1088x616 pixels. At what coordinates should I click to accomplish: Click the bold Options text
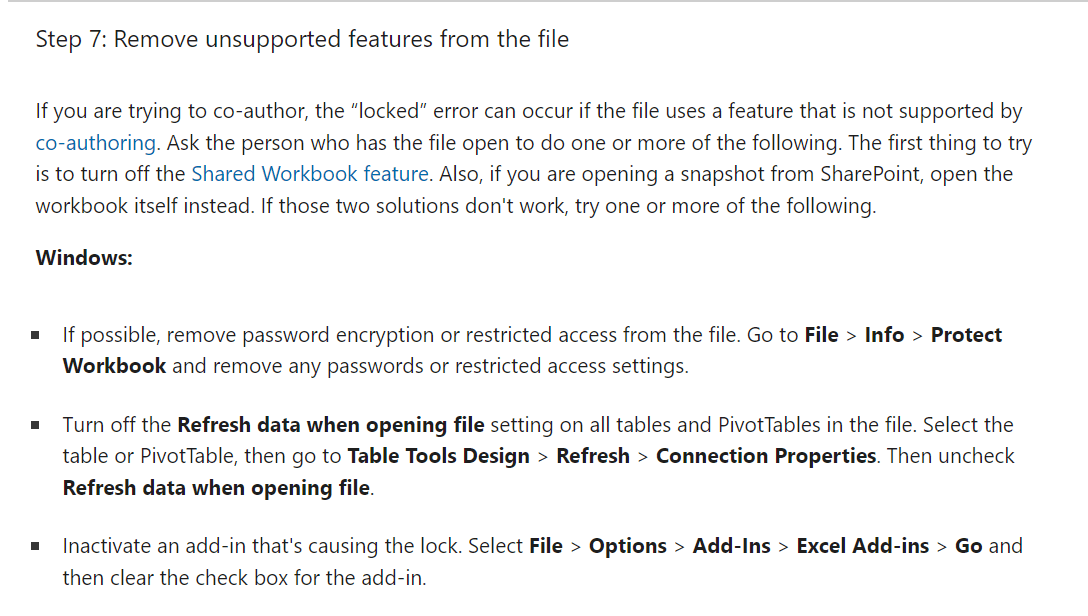628,546
